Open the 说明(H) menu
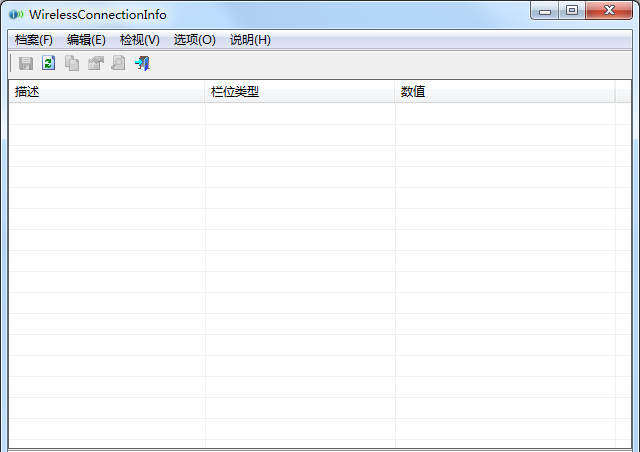 [250, 40]
